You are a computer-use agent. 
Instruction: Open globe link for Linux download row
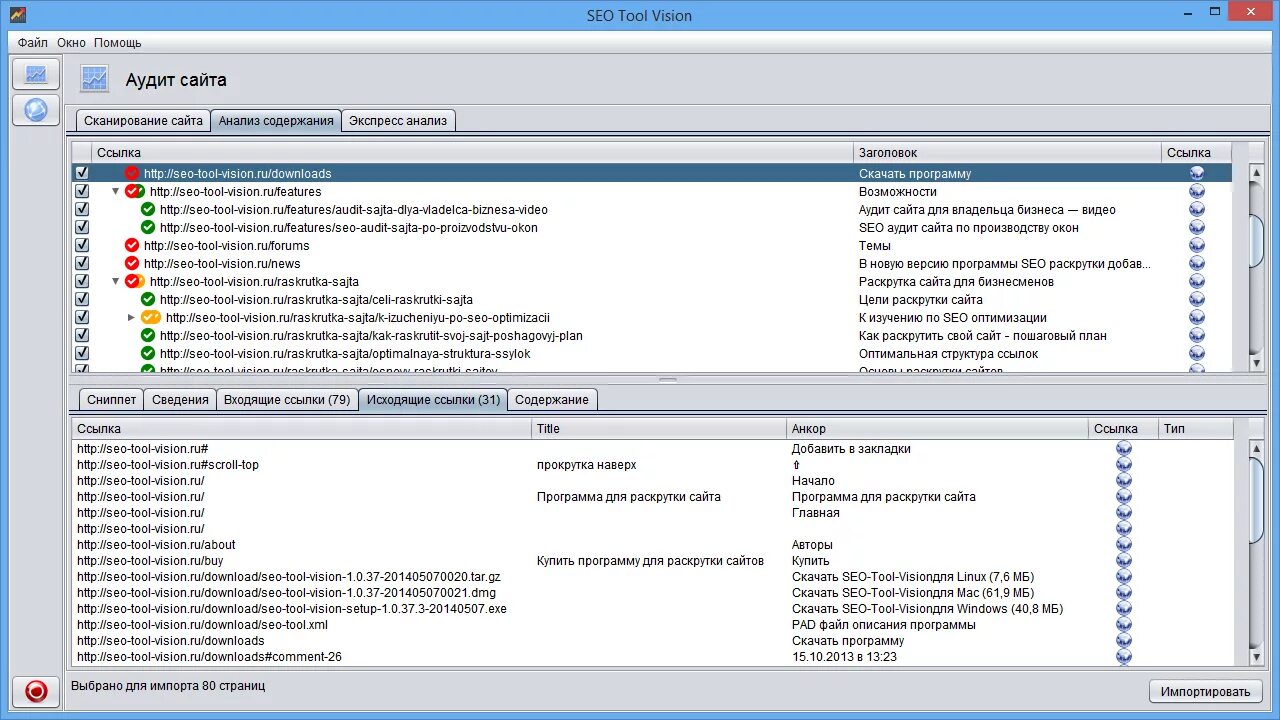click(1124, 577)
